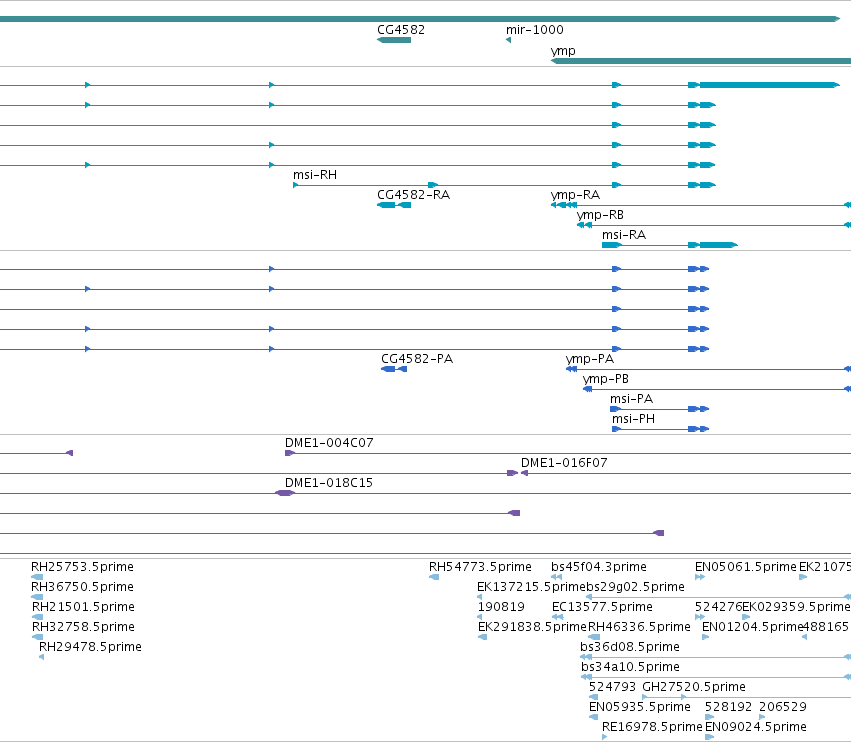Click the RH29478.5prime small arrow
851x742 pixels.
41,657
